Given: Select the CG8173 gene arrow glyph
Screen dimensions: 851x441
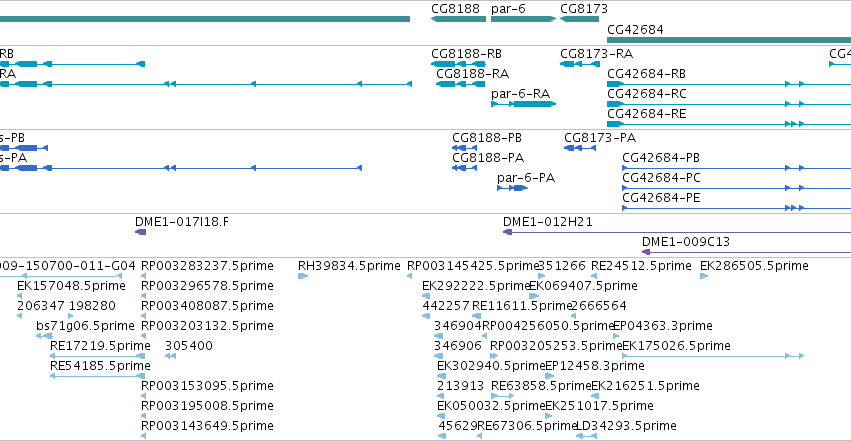Looking at the screenshot, I should coord(579,19).
